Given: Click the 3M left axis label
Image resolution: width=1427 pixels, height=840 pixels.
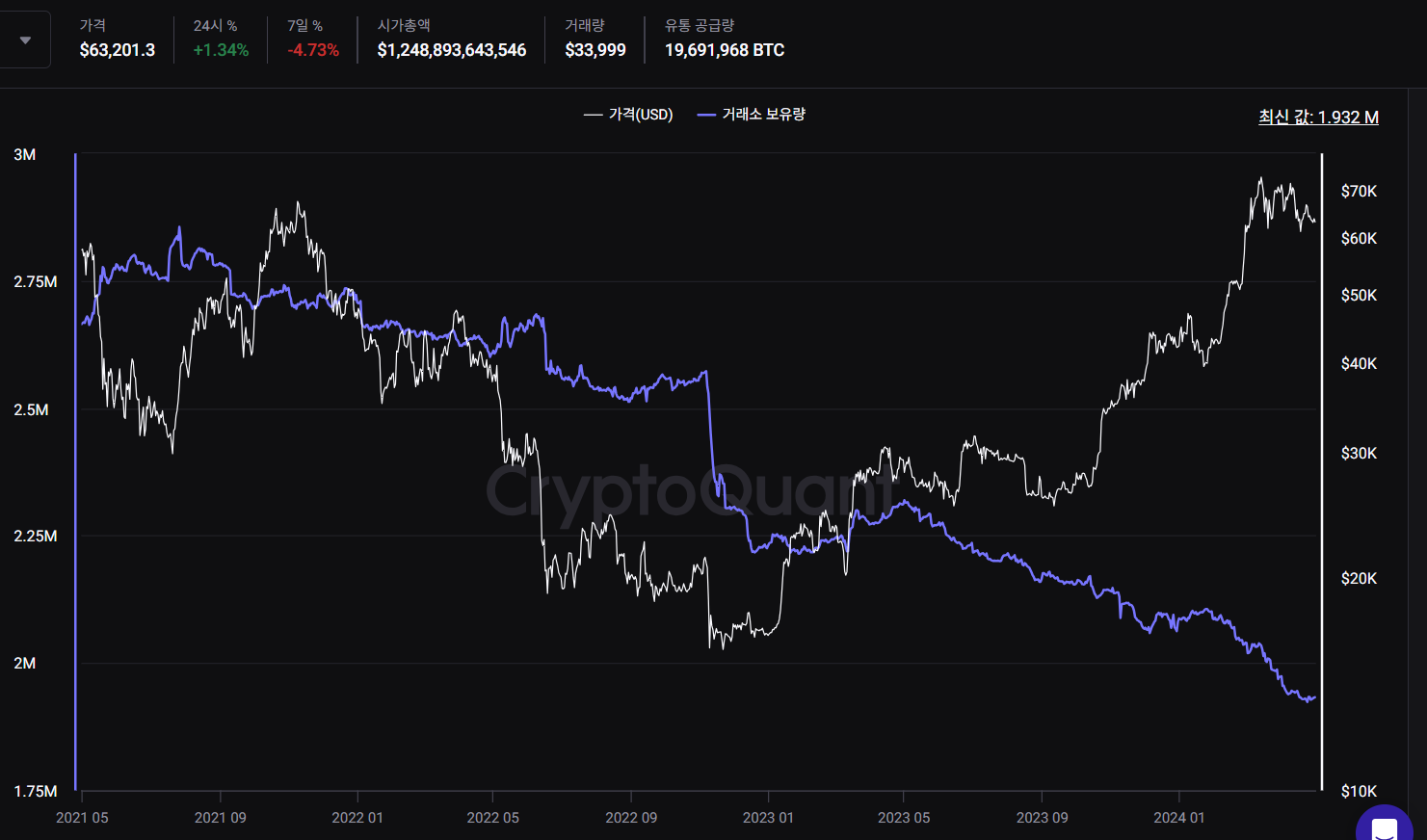Looking at the screenshot, I should click(25, 155).
